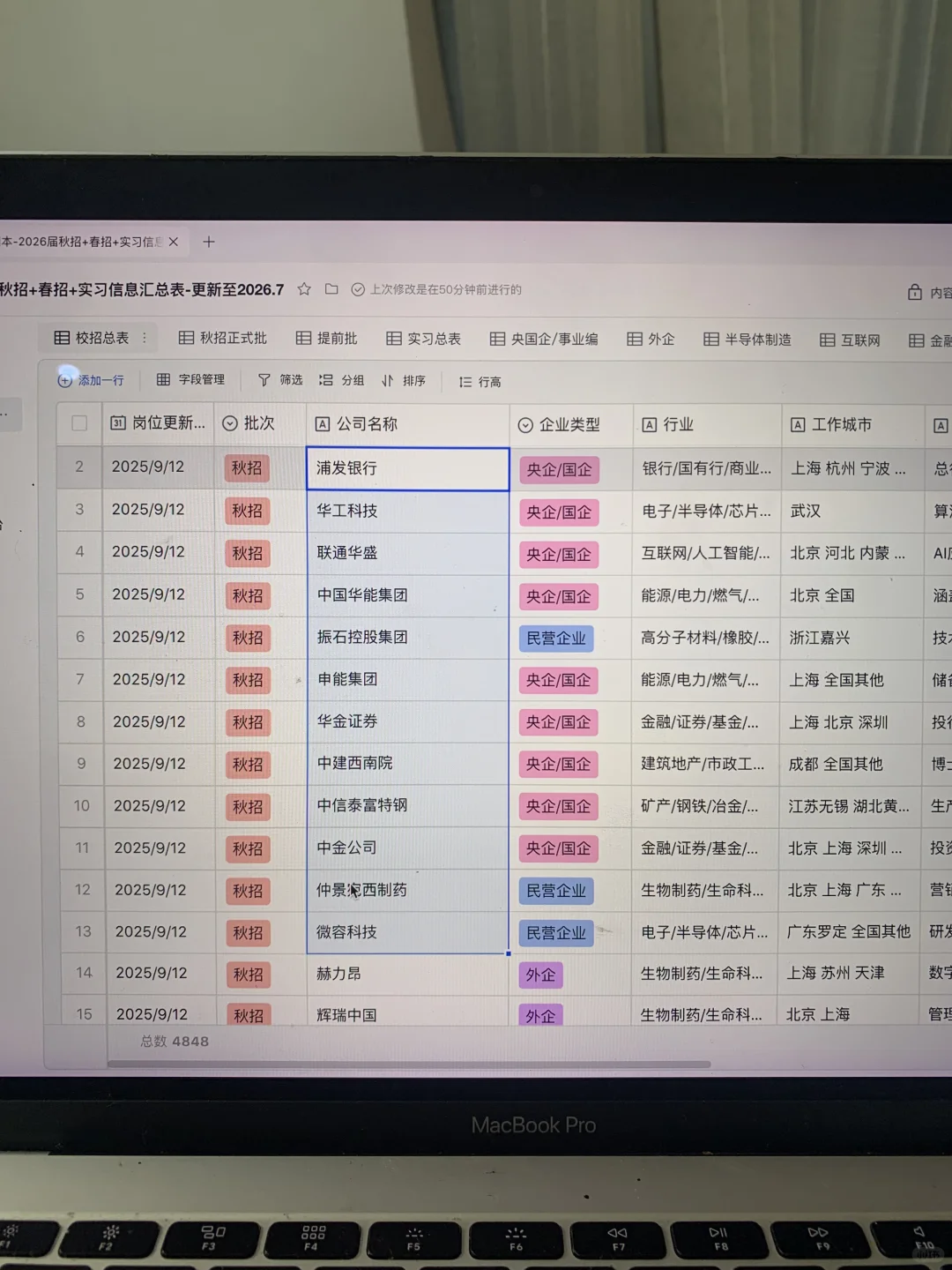952x1270 pixels.
Task: Select 武汉 city cell
Action: point(852,512)
